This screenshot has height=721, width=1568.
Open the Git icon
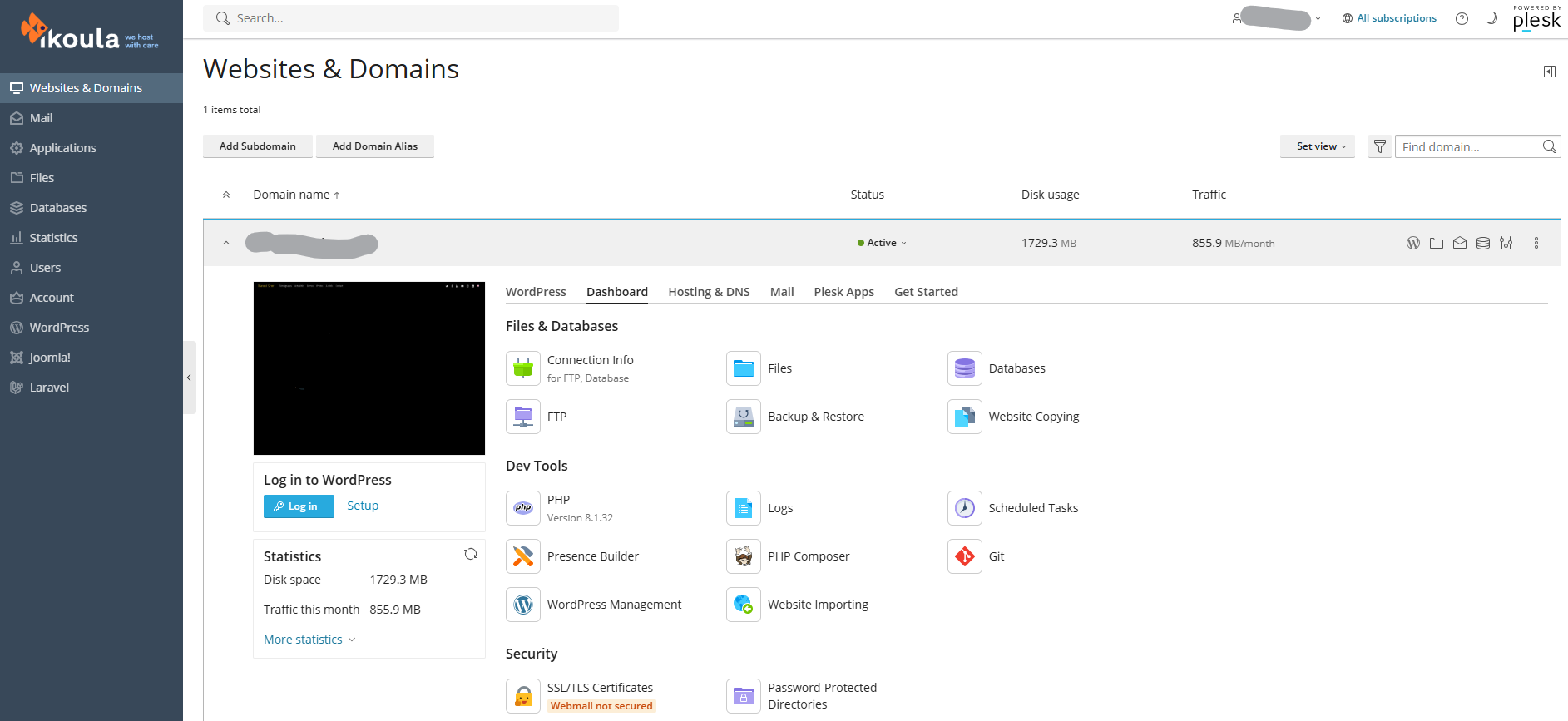[965, 556]
